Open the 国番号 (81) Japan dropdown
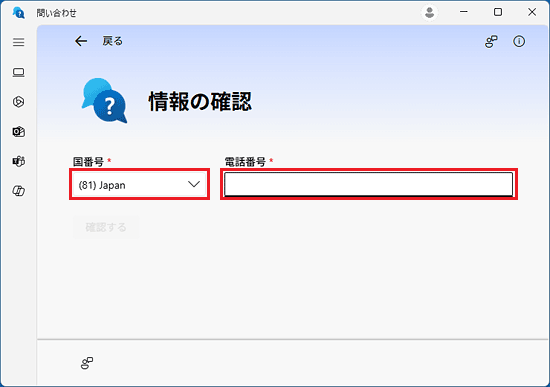 [x=140, y=185]
